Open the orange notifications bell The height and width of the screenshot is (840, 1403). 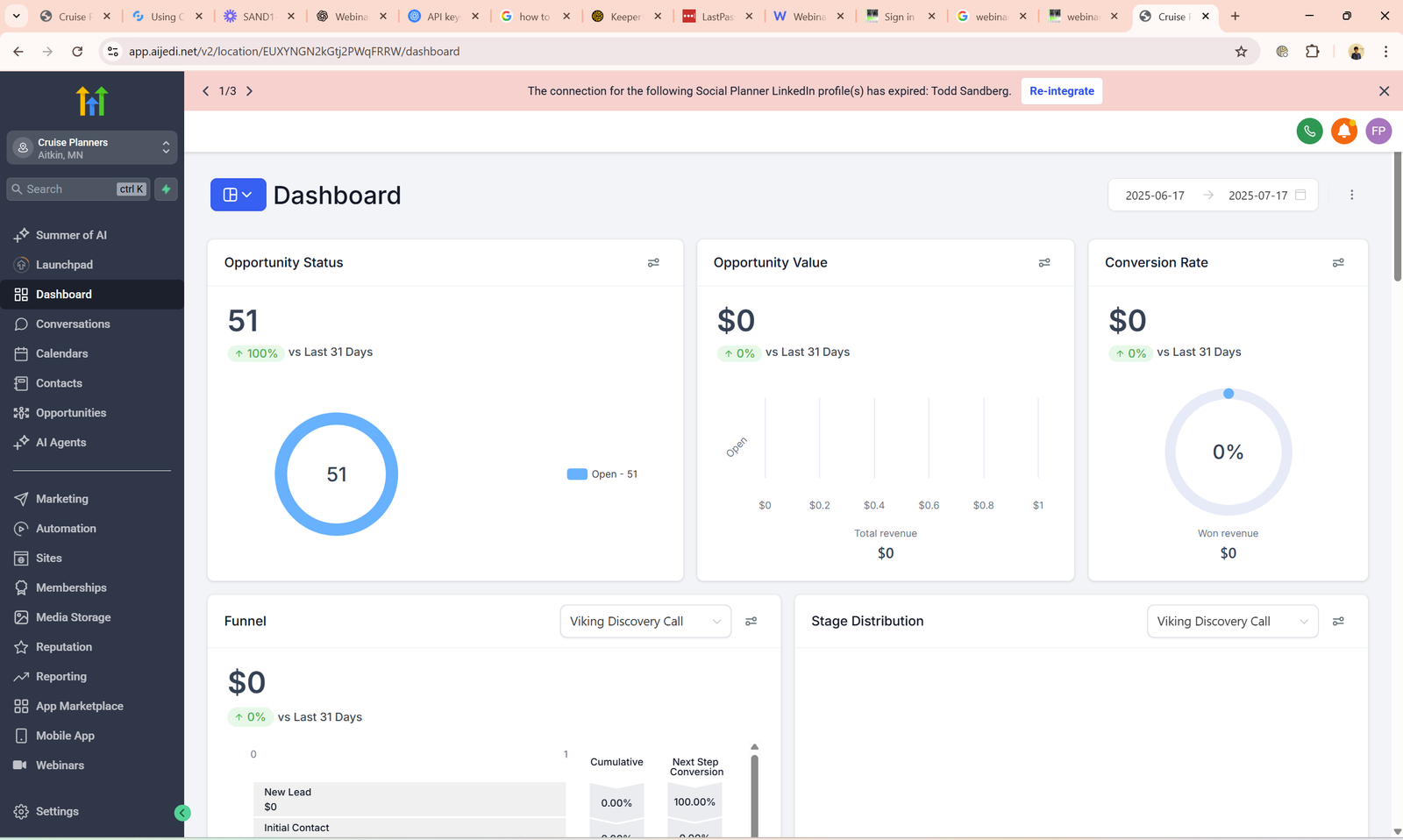coord(1344,132)
